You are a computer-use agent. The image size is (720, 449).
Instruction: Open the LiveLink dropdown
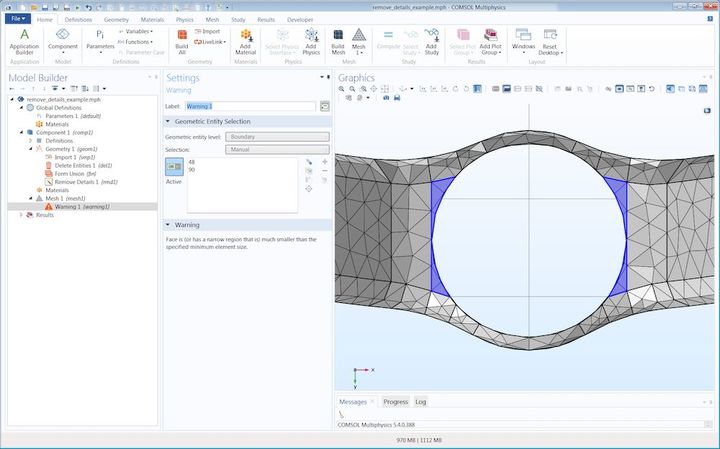click(210, 42)
